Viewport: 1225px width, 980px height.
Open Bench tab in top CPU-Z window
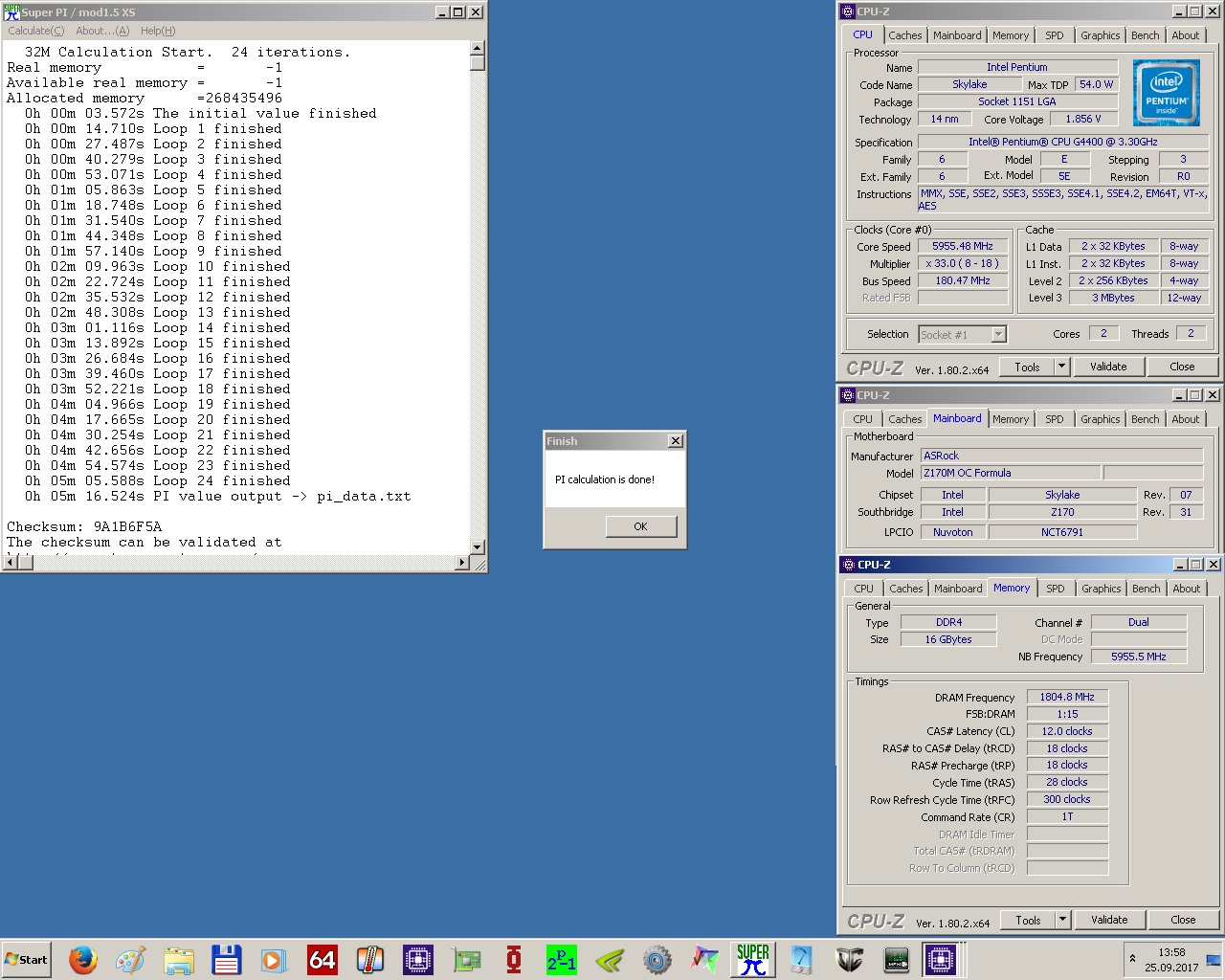(x=1146, y=35)
